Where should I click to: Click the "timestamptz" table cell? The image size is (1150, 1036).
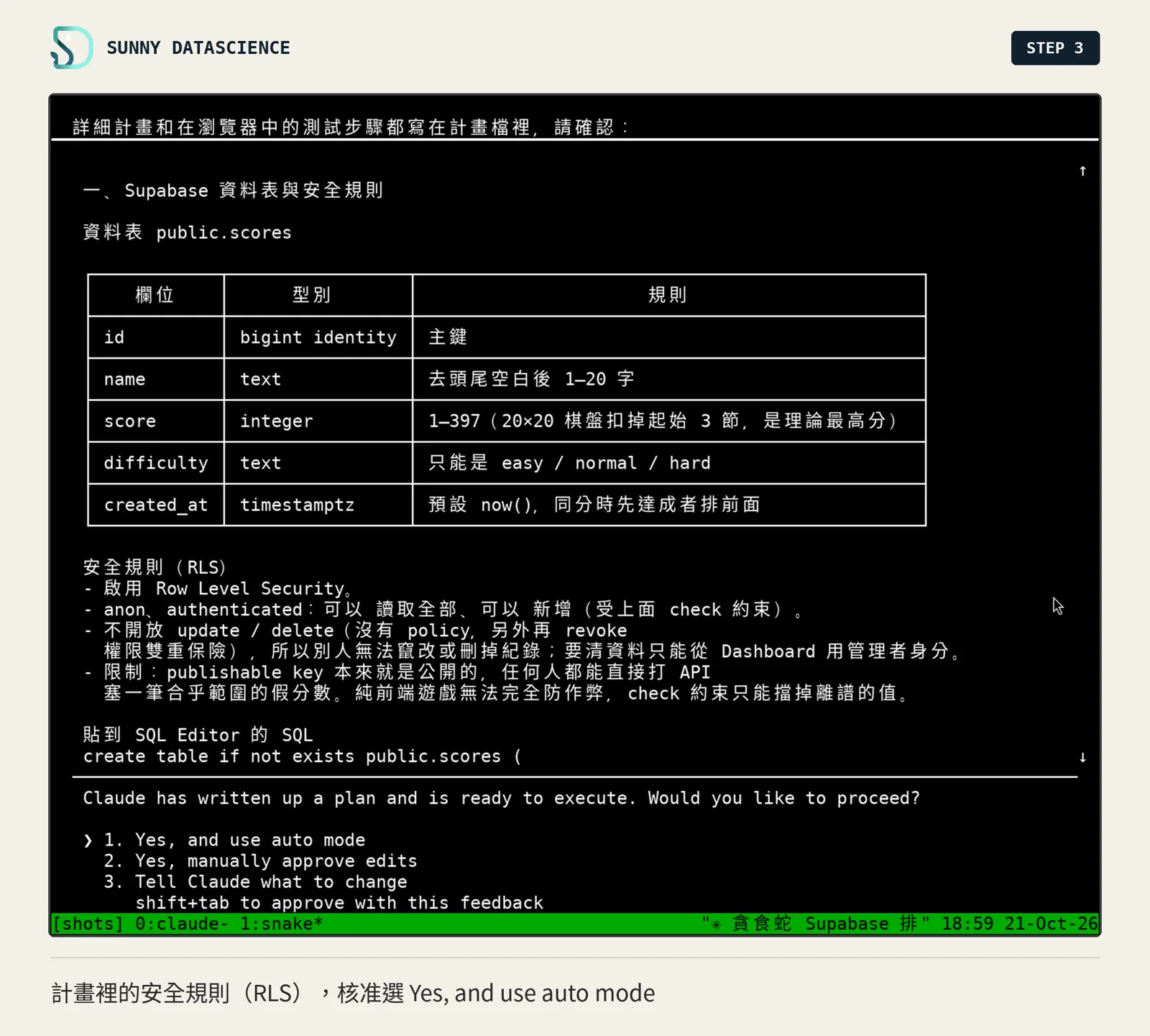click(318, 505)
